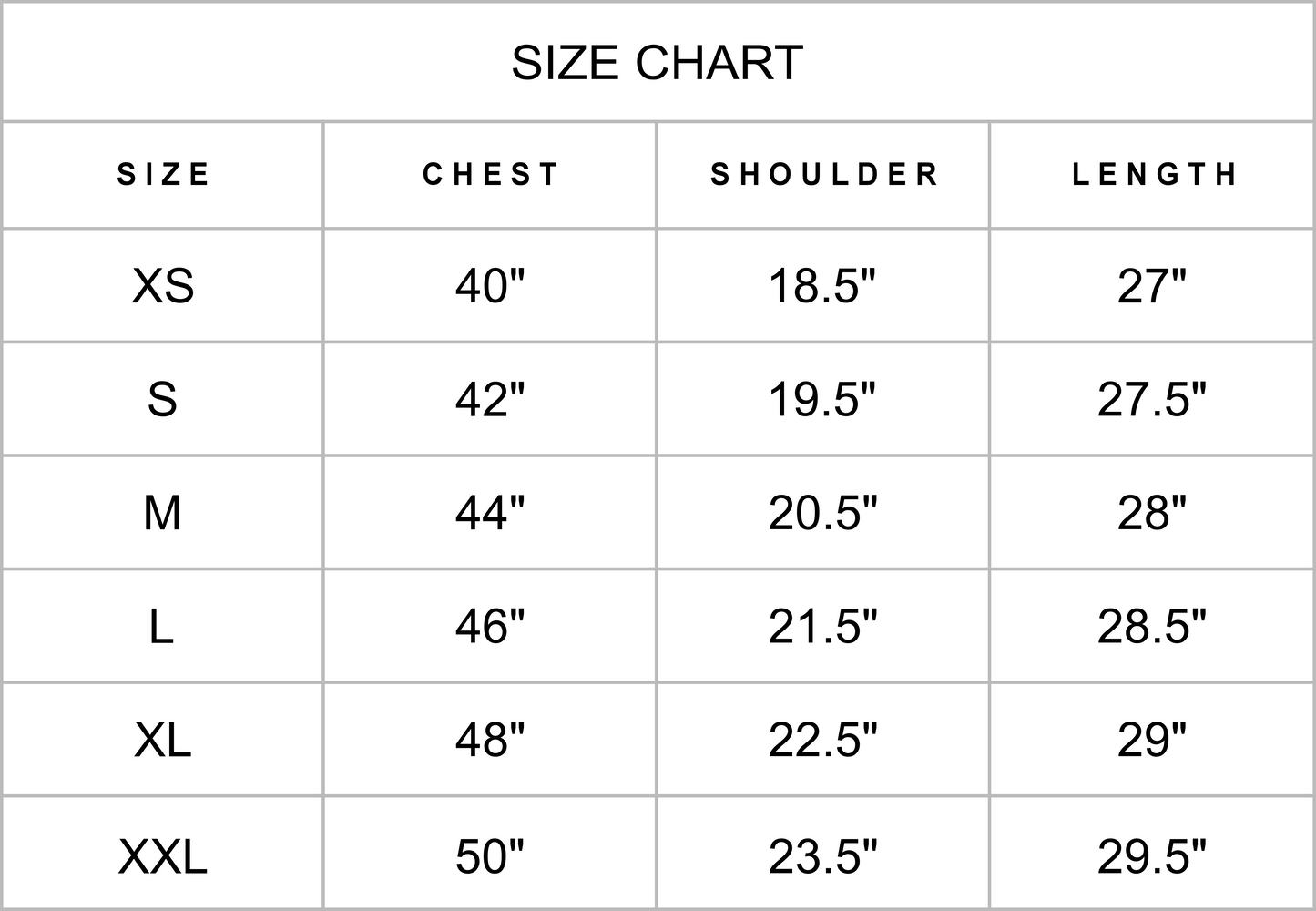The image size is (1316, 911).
Task: Click the SHOULDER column header
Action: (x=824, y=174)
